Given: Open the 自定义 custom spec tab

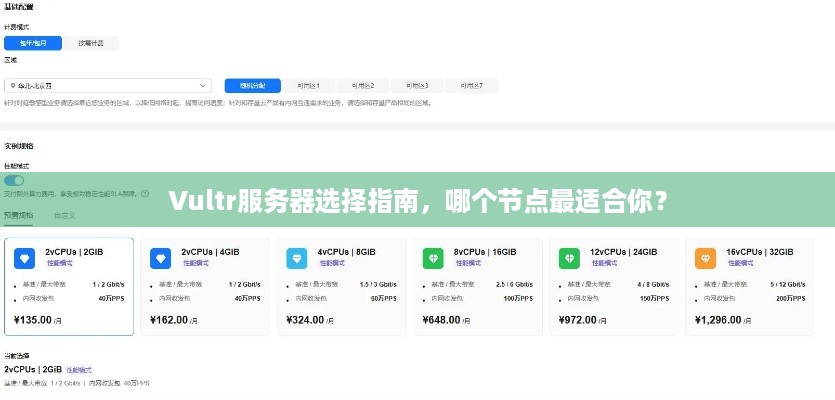Looking at the screenshot, I should pos(65,216).
